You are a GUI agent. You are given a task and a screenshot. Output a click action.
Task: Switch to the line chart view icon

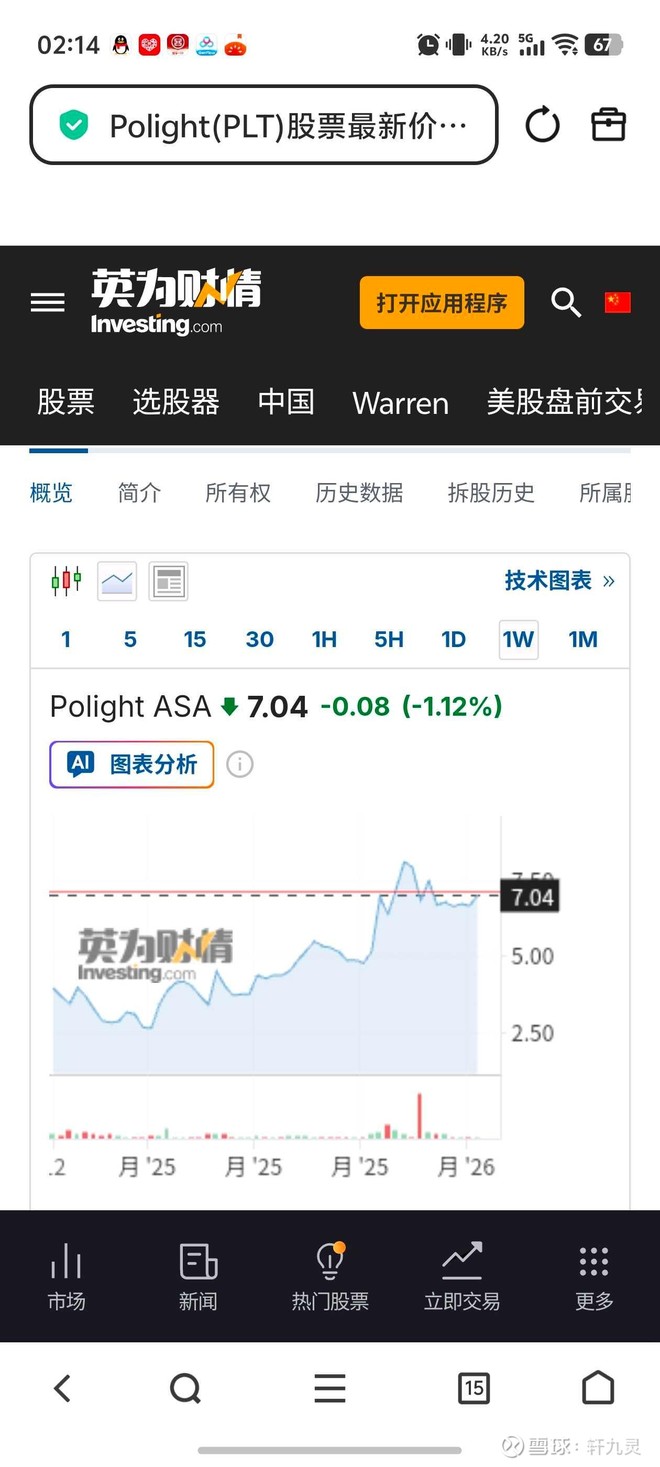(x=117, y=581)
